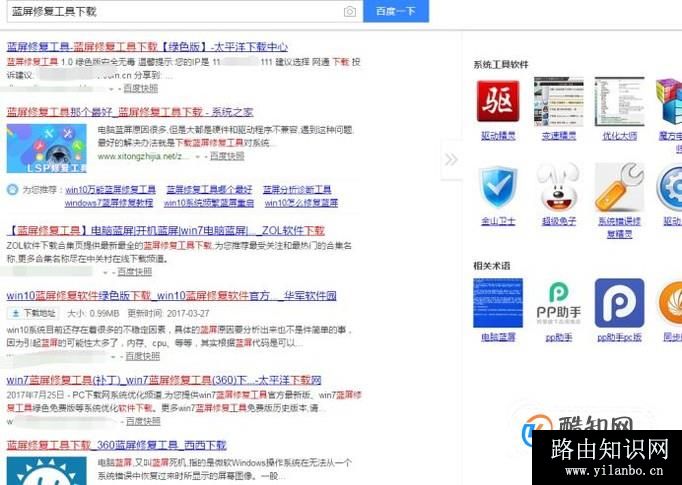Open 百度快照 under the 系统之家 result
682x485 pixels.
[x=227, y=156]
